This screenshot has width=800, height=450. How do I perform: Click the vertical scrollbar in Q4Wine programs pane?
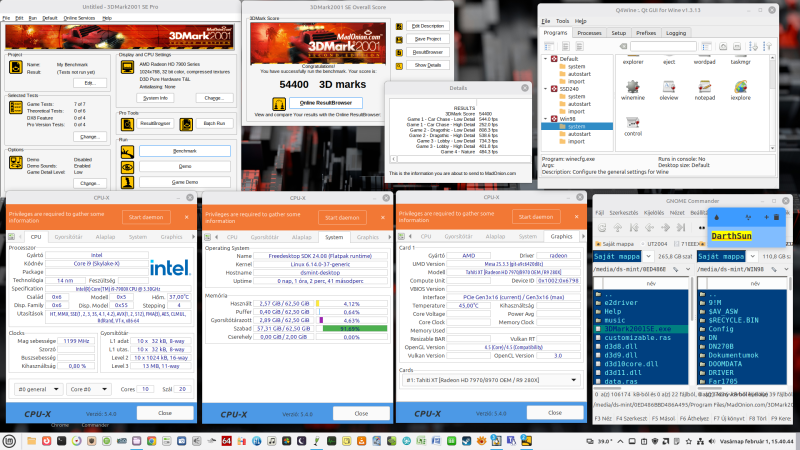tap(772, 103)
